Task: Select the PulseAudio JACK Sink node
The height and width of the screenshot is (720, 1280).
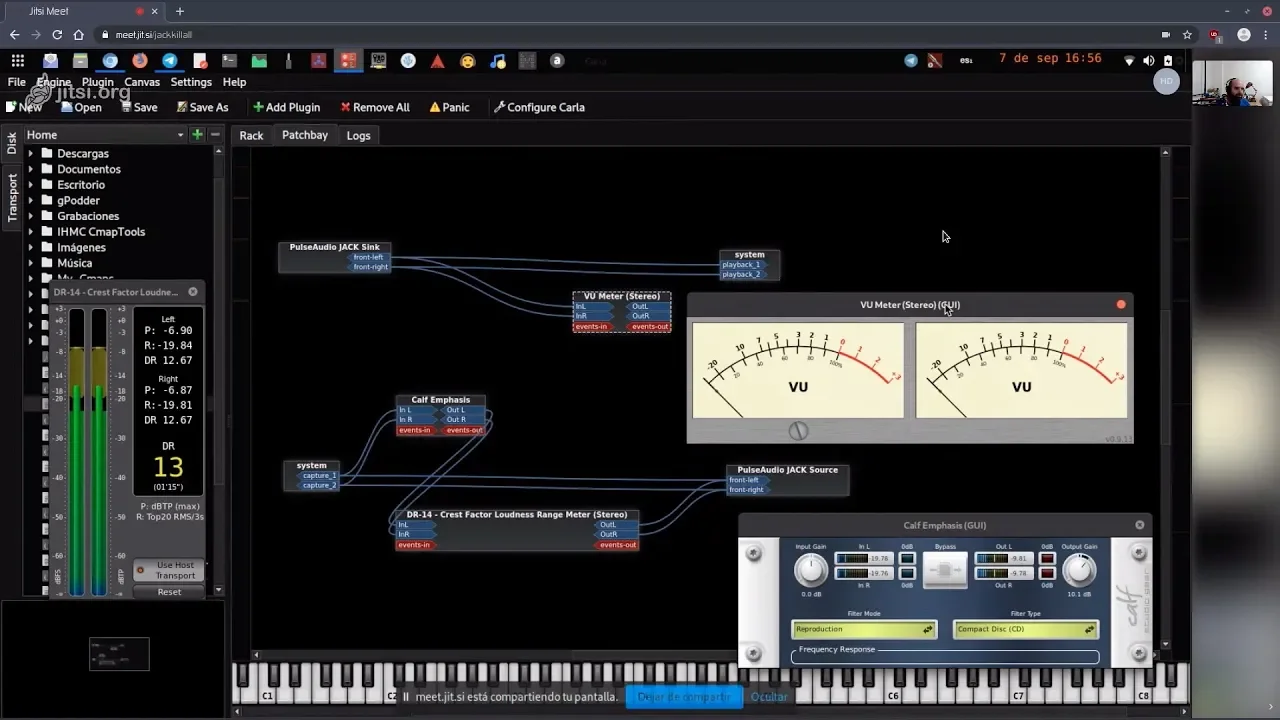Action: tap(334, 257)
